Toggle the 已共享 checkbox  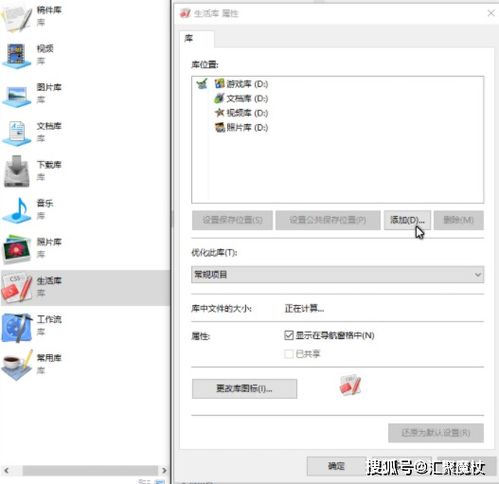[x=289, y=354]
